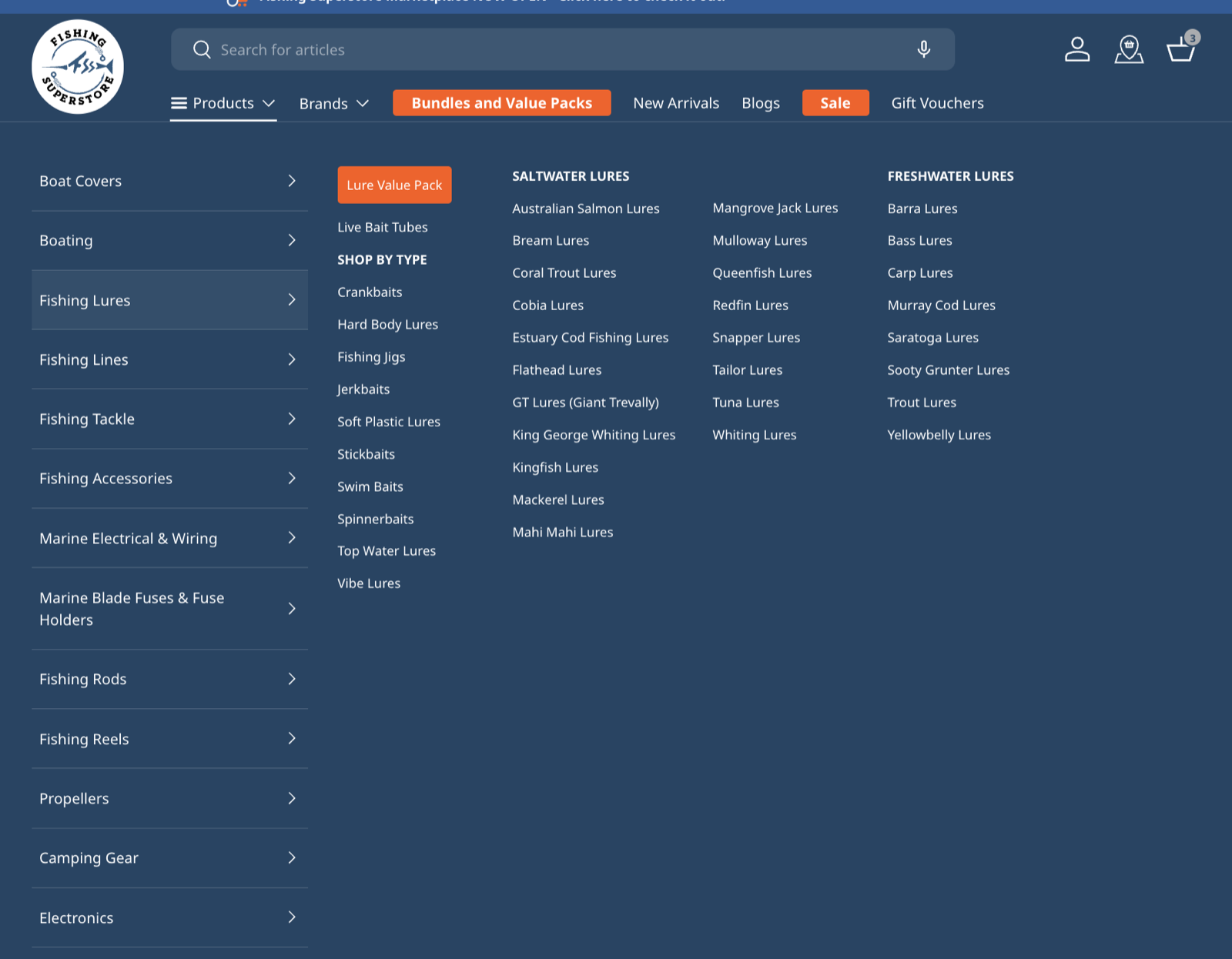This screenshot has height=959, width=1232.
Task: Open Tuna Lures
Action: pyautogui.click(x=745, y=402)
